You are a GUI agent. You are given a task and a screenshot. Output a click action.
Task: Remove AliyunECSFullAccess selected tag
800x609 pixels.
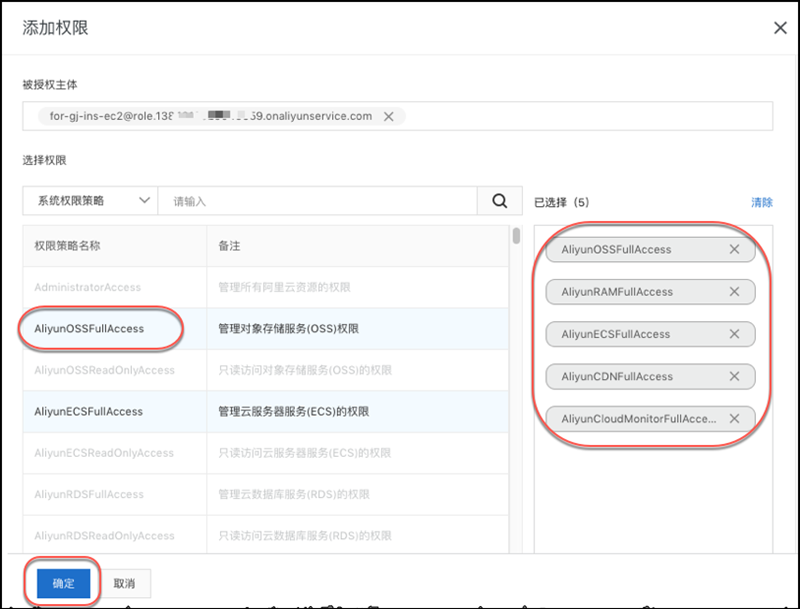[x=734, y=334]
